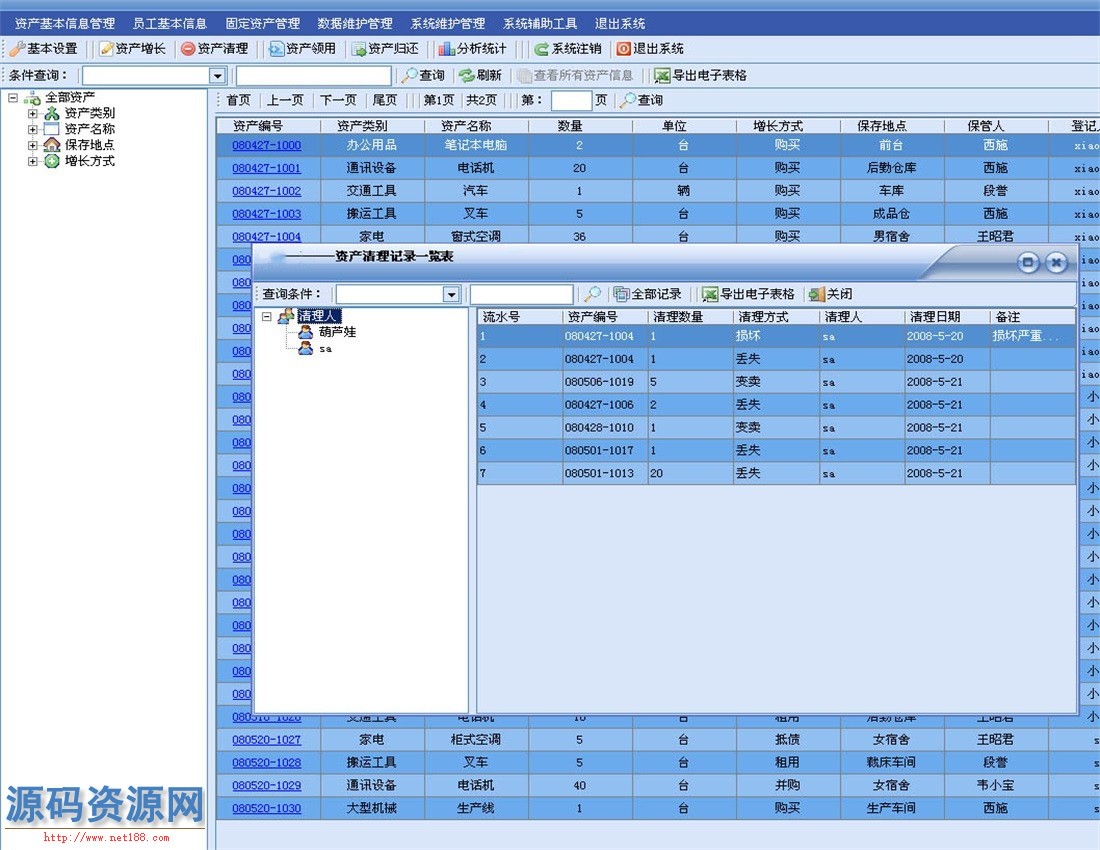The image size is (1100, 850).
Task: Select the 葫芦娃 user in the tree
Action: 337,332
